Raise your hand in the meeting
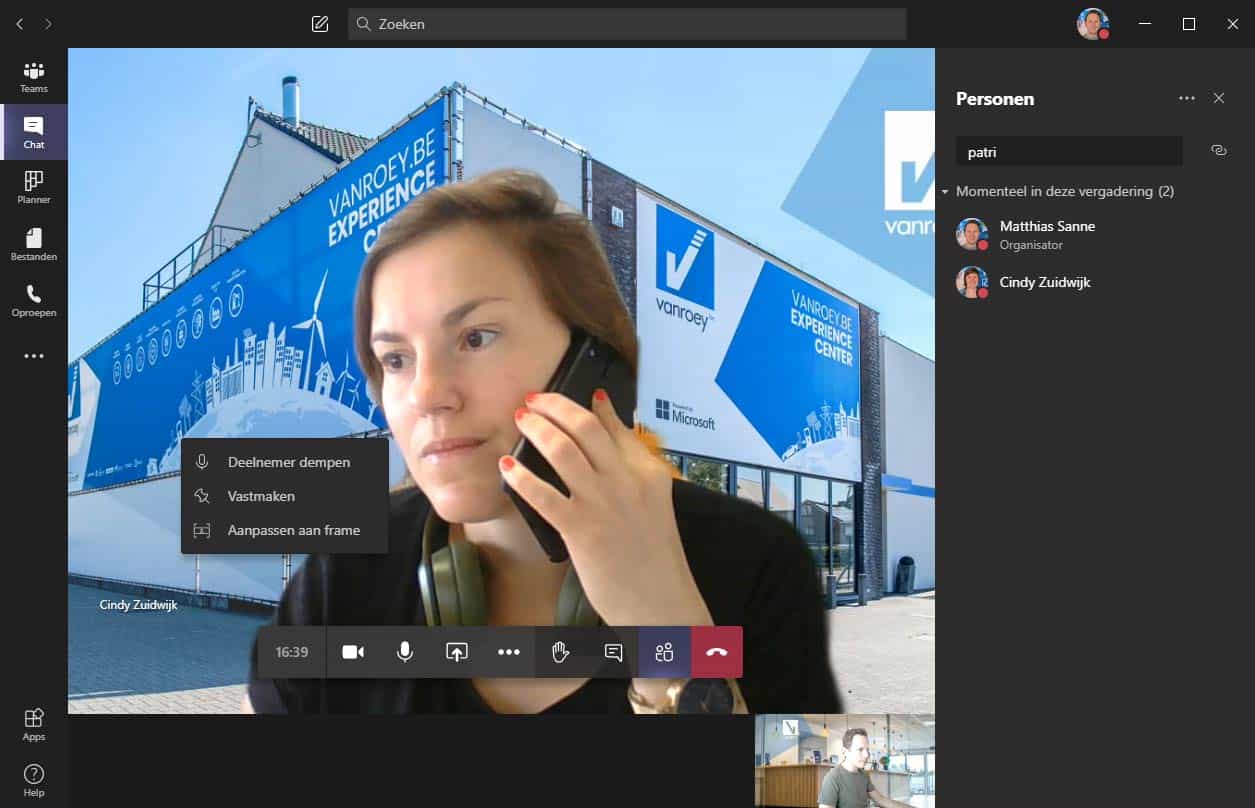The width and height of the screenshot is (1255, 808). (x=561, y=652)
